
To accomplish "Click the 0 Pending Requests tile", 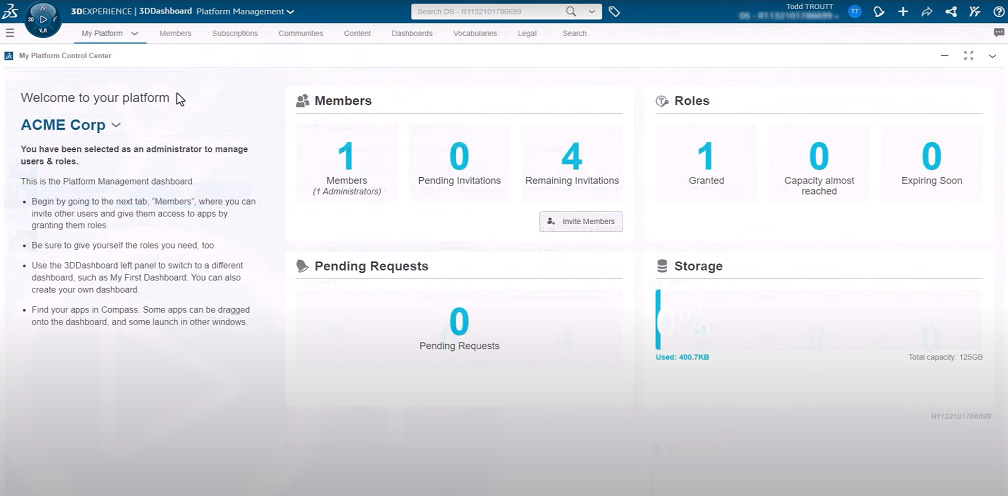I will 459,329.
